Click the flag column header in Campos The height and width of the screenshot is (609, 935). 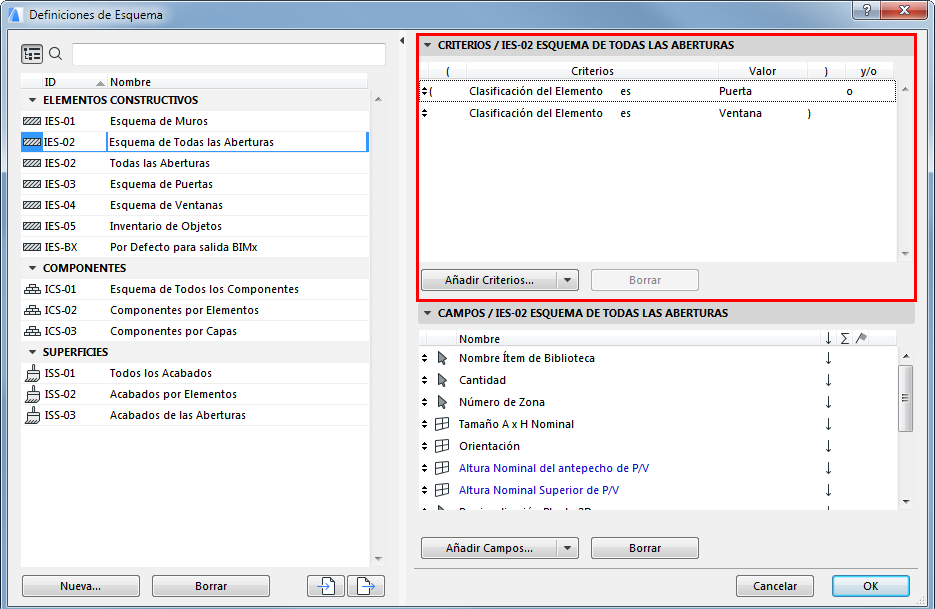pos(860,339)
